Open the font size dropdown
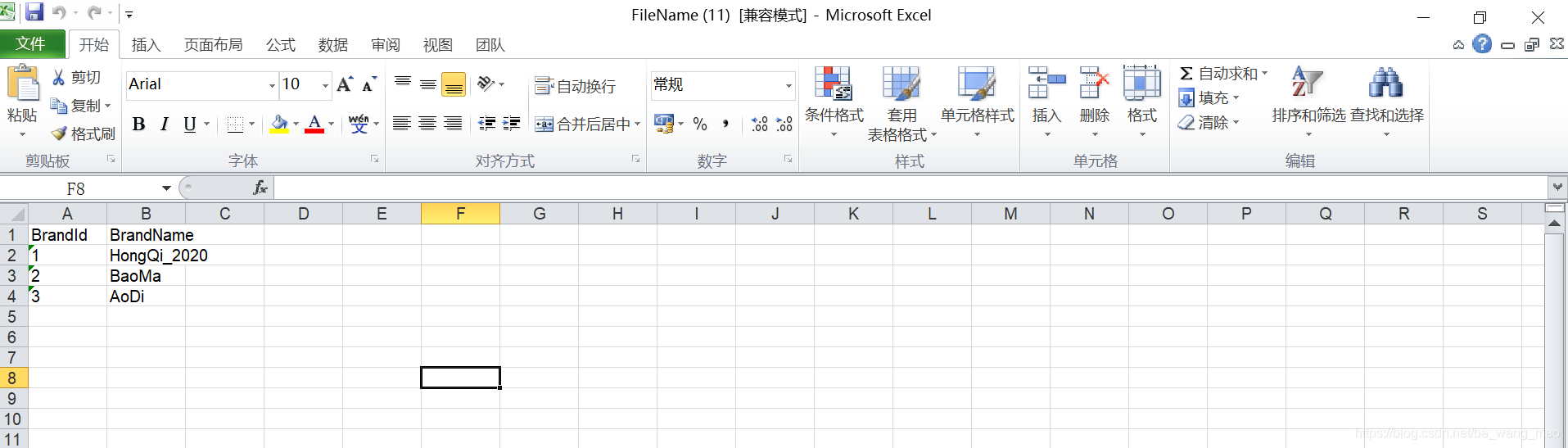Screen dimensions: 1568x448 click(325, 85)
